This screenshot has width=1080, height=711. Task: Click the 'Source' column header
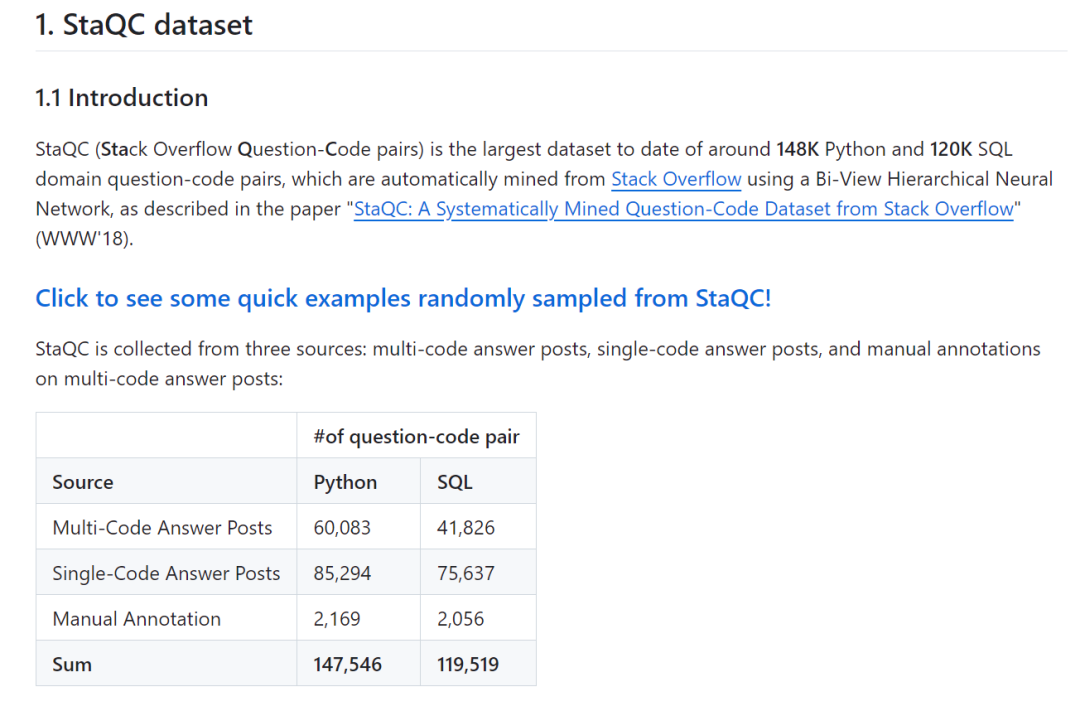(83, 482)
